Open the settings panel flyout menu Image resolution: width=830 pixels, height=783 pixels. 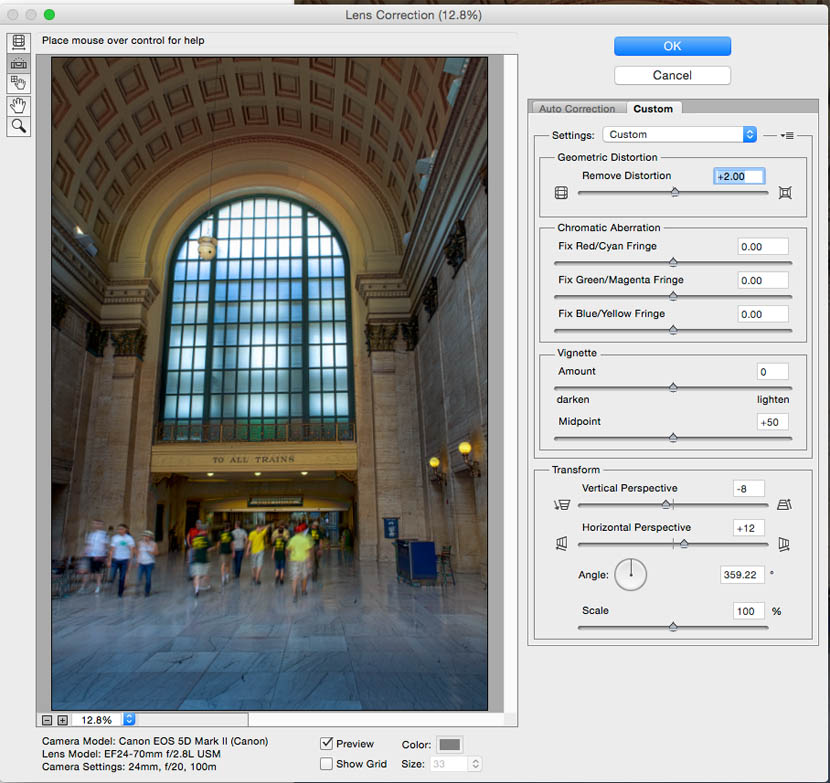(787, 135)
